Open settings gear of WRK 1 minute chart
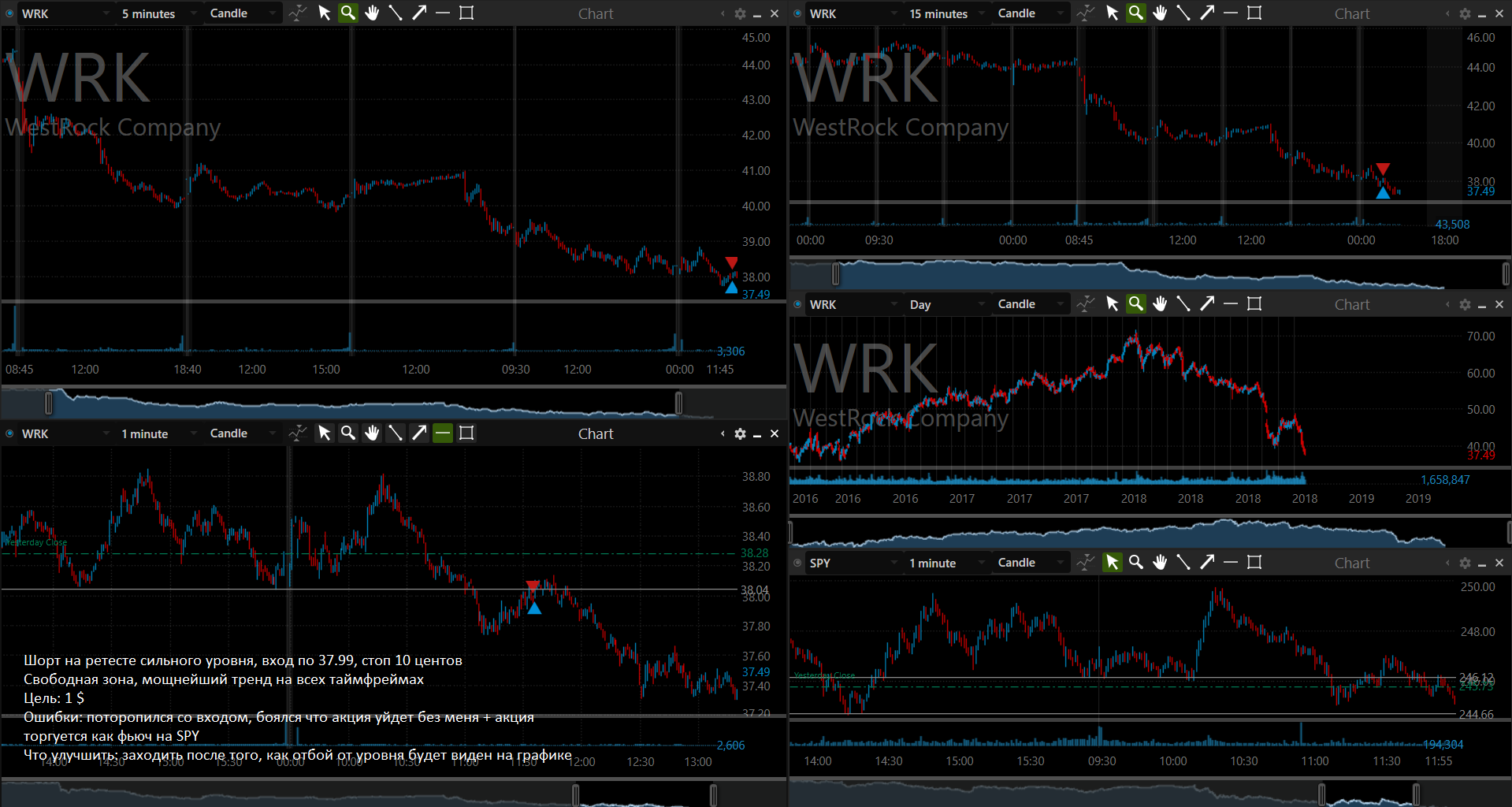Screen dimensions: 1512x807 coord(740,433)
